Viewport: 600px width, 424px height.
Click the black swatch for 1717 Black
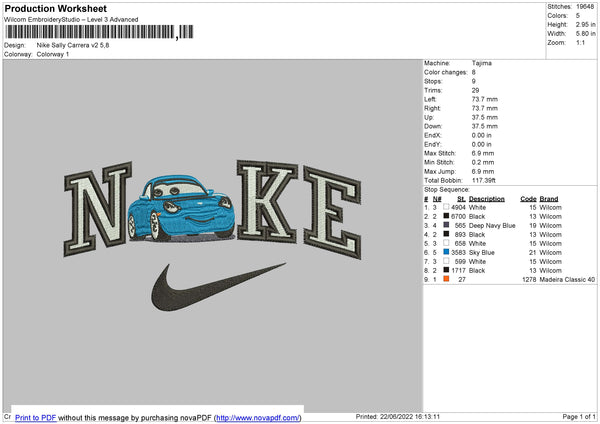446,270
